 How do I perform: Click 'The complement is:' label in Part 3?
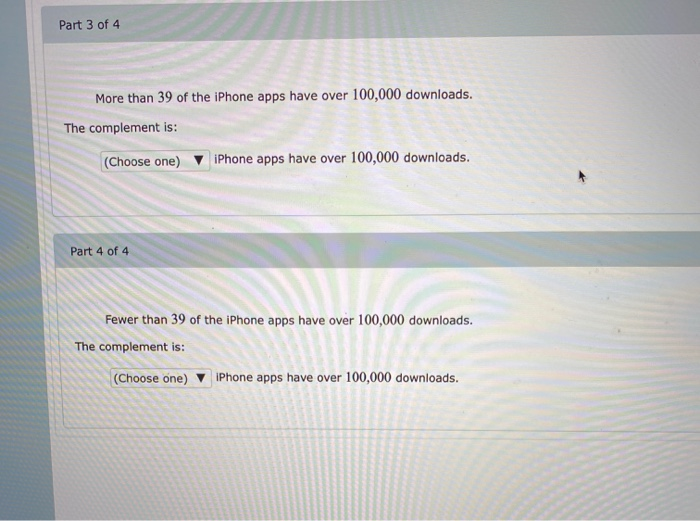[121, 128]
